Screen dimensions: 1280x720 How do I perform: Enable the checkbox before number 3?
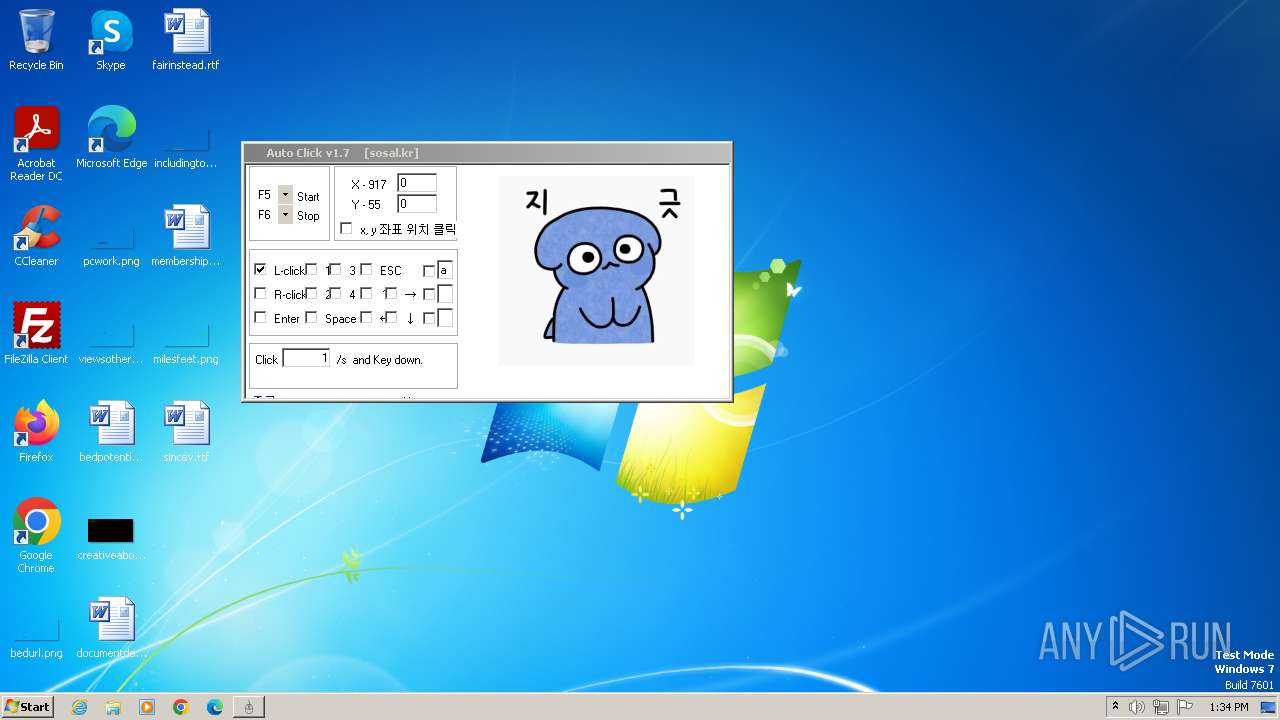click(x=335, y=270)
